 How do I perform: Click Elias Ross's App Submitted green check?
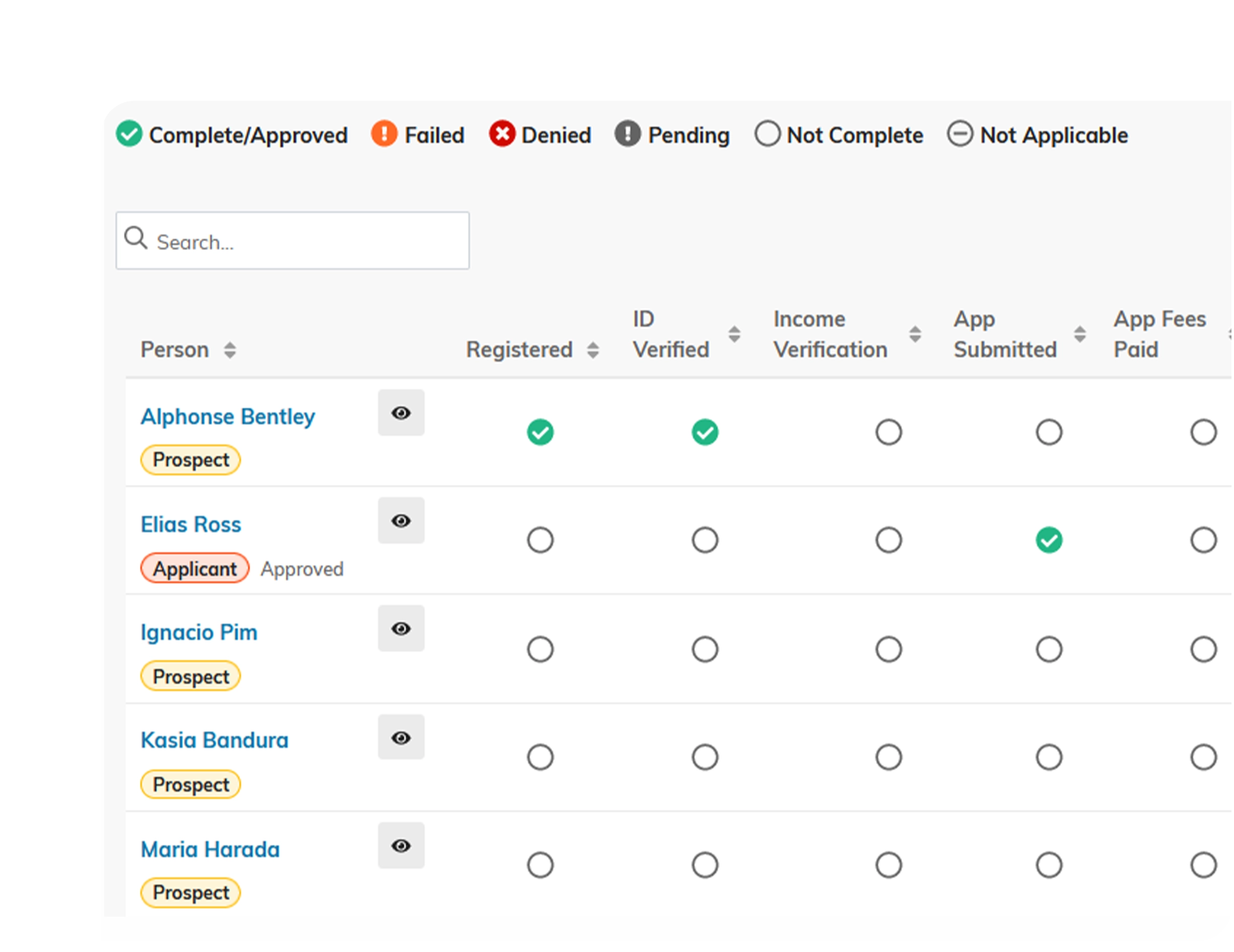coord(1049,541)
